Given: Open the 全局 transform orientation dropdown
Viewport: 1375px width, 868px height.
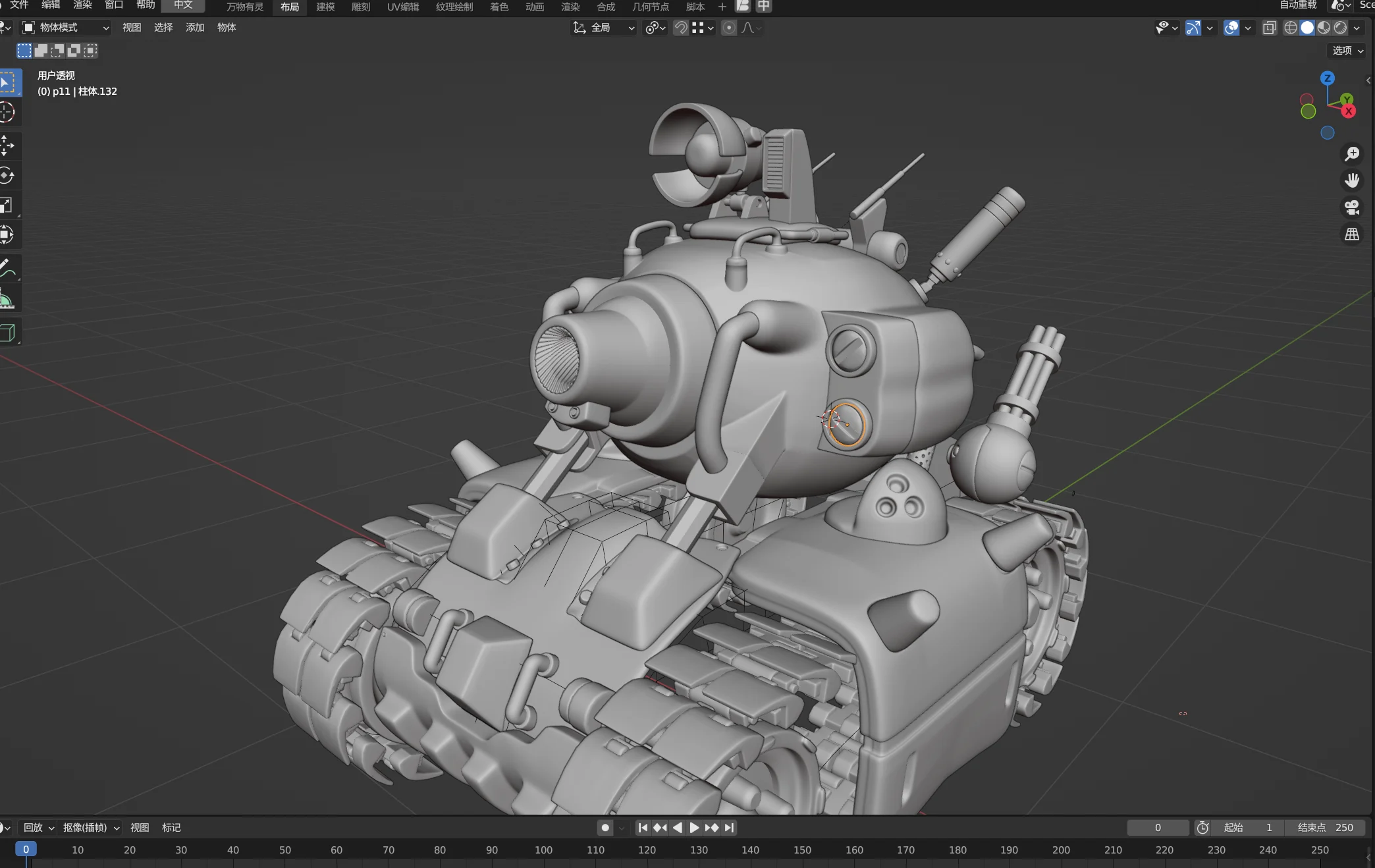Looking at the screenshot, I should click(x=603, y=28).
